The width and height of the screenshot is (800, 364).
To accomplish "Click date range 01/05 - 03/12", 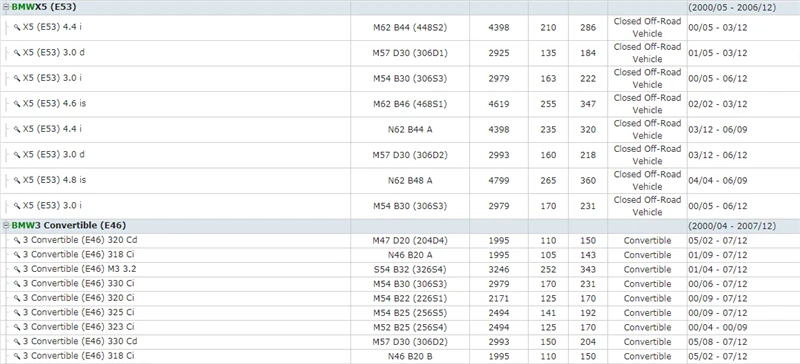I will pos(717,53).
